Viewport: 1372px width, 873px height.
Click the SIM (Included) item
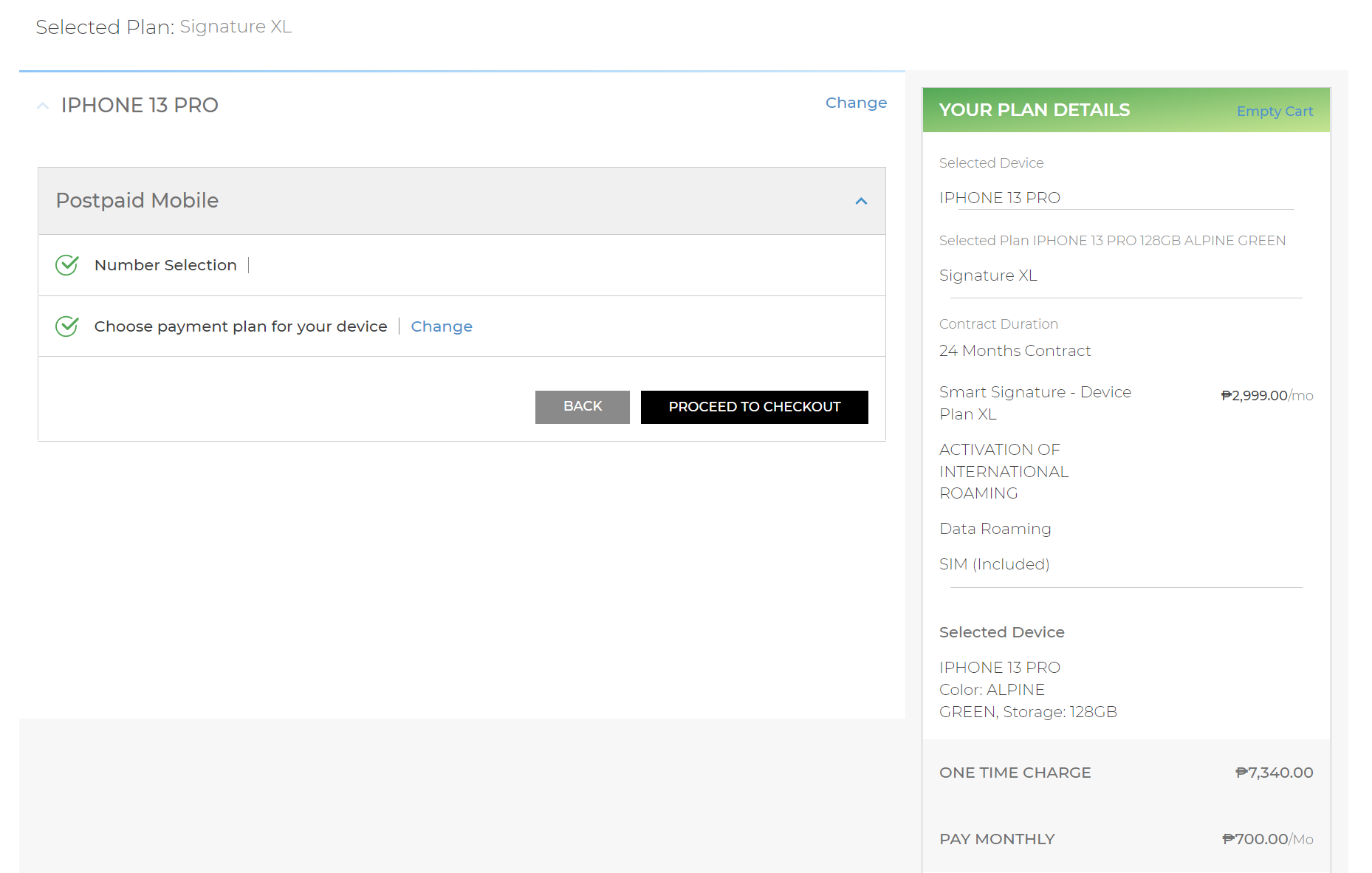[x=994, y=564]
